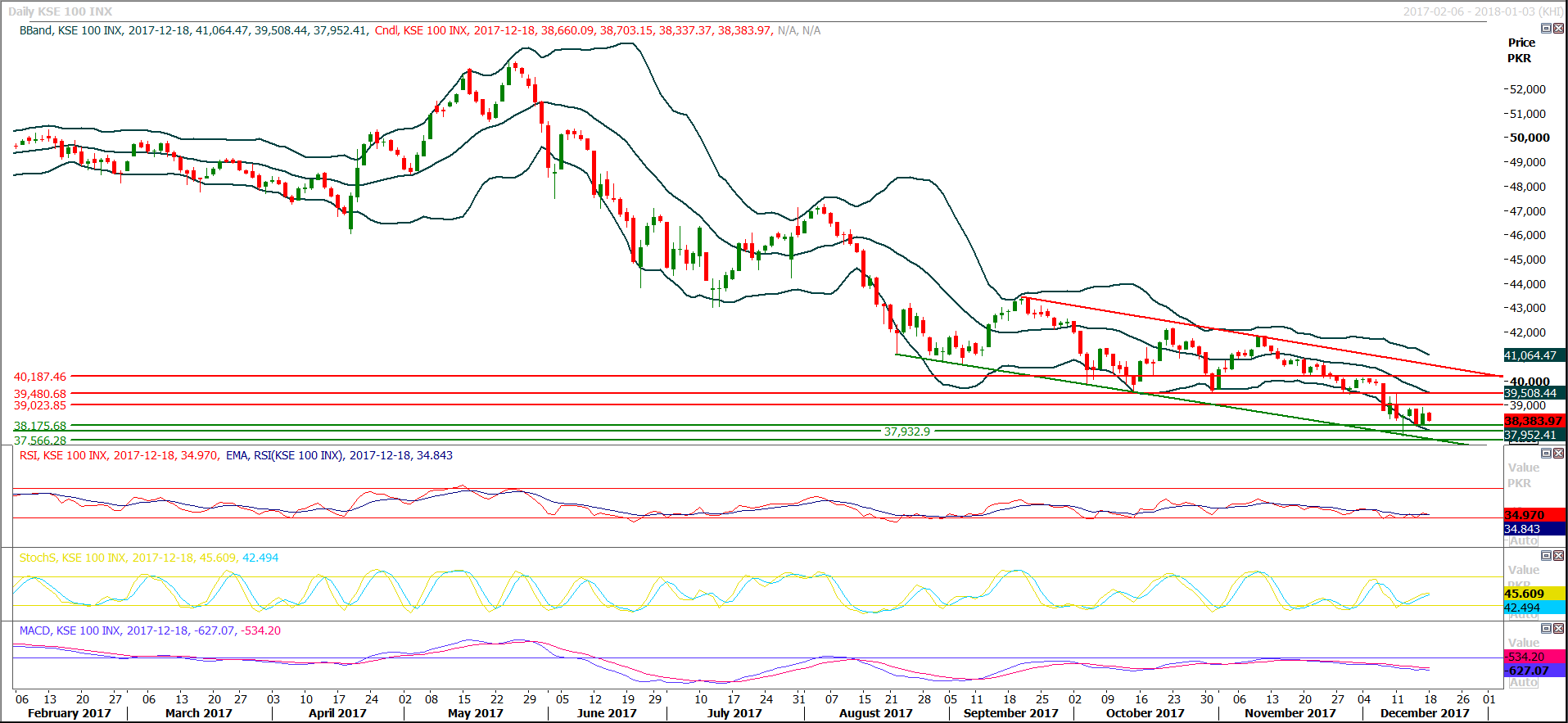The height and width of the screenshot is (723, 1568).
Task: Close the MACD indicator pane
Action: click(x=1558, y=629)
